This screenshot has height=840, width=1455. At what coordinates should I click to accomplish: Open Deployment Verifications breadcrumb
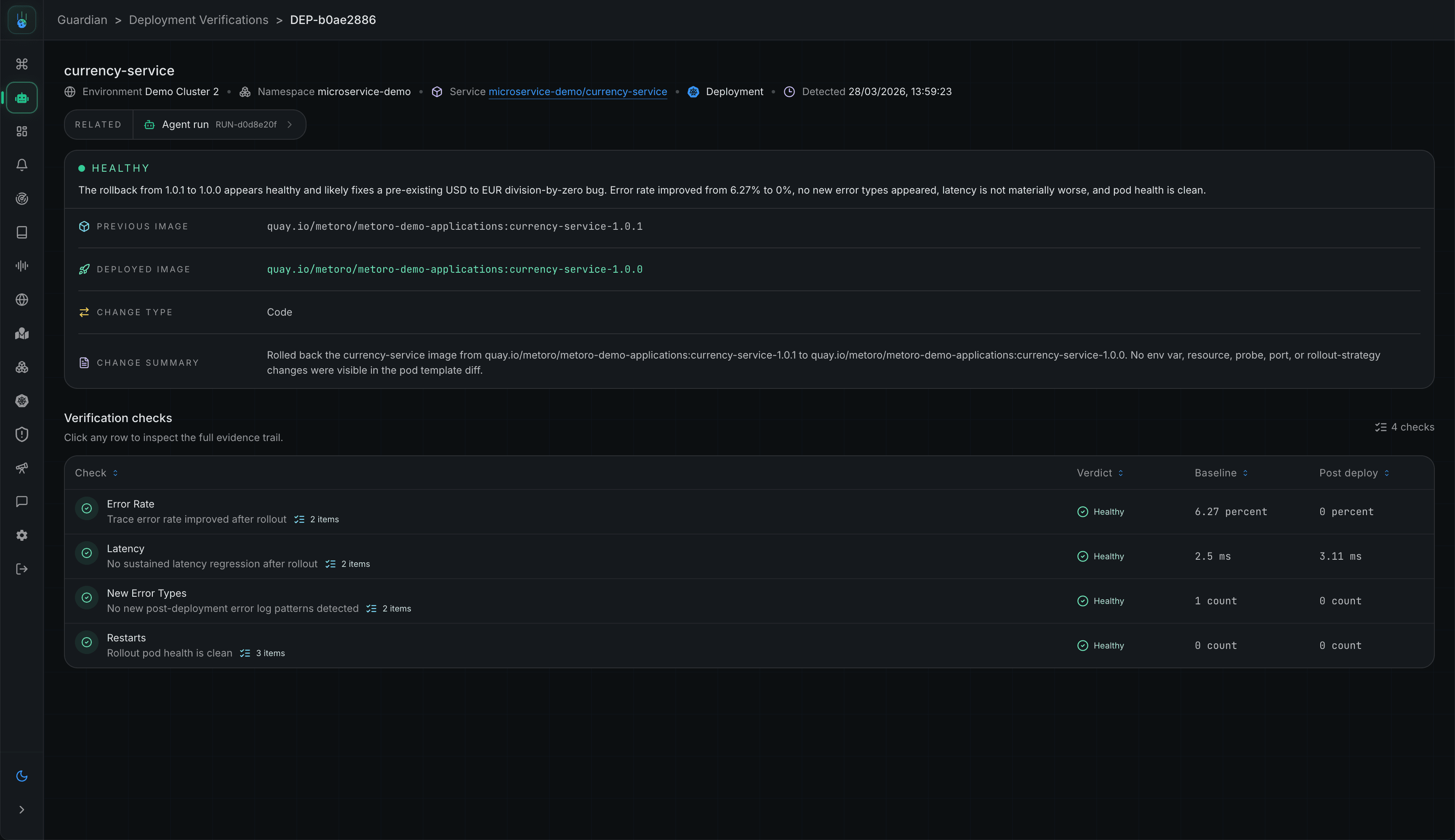pyautogui.click(x=199, y=20)
